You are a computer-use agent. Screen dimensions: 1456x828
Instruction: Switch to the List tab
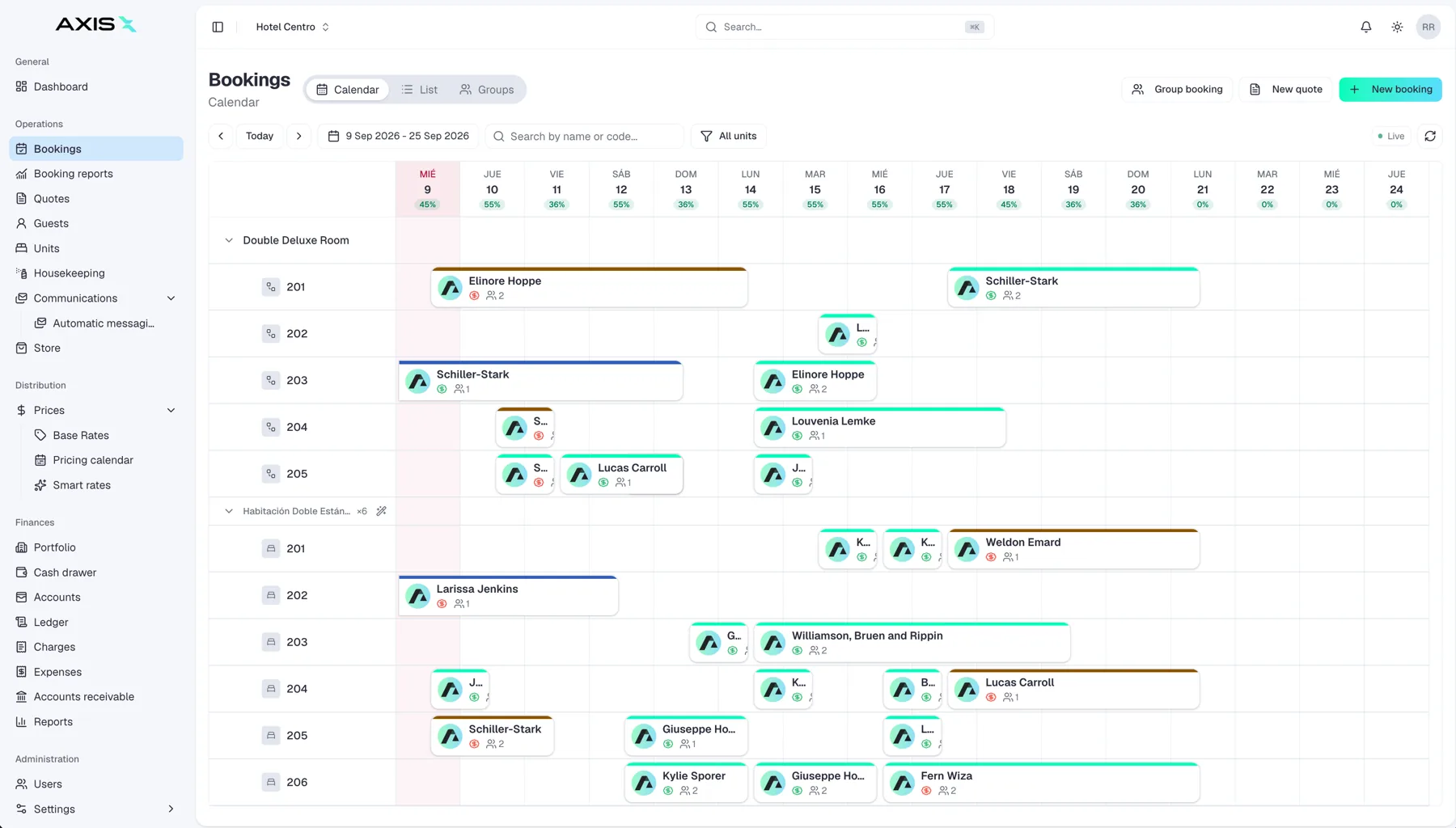pyautogui.click(x=420, y=90)
